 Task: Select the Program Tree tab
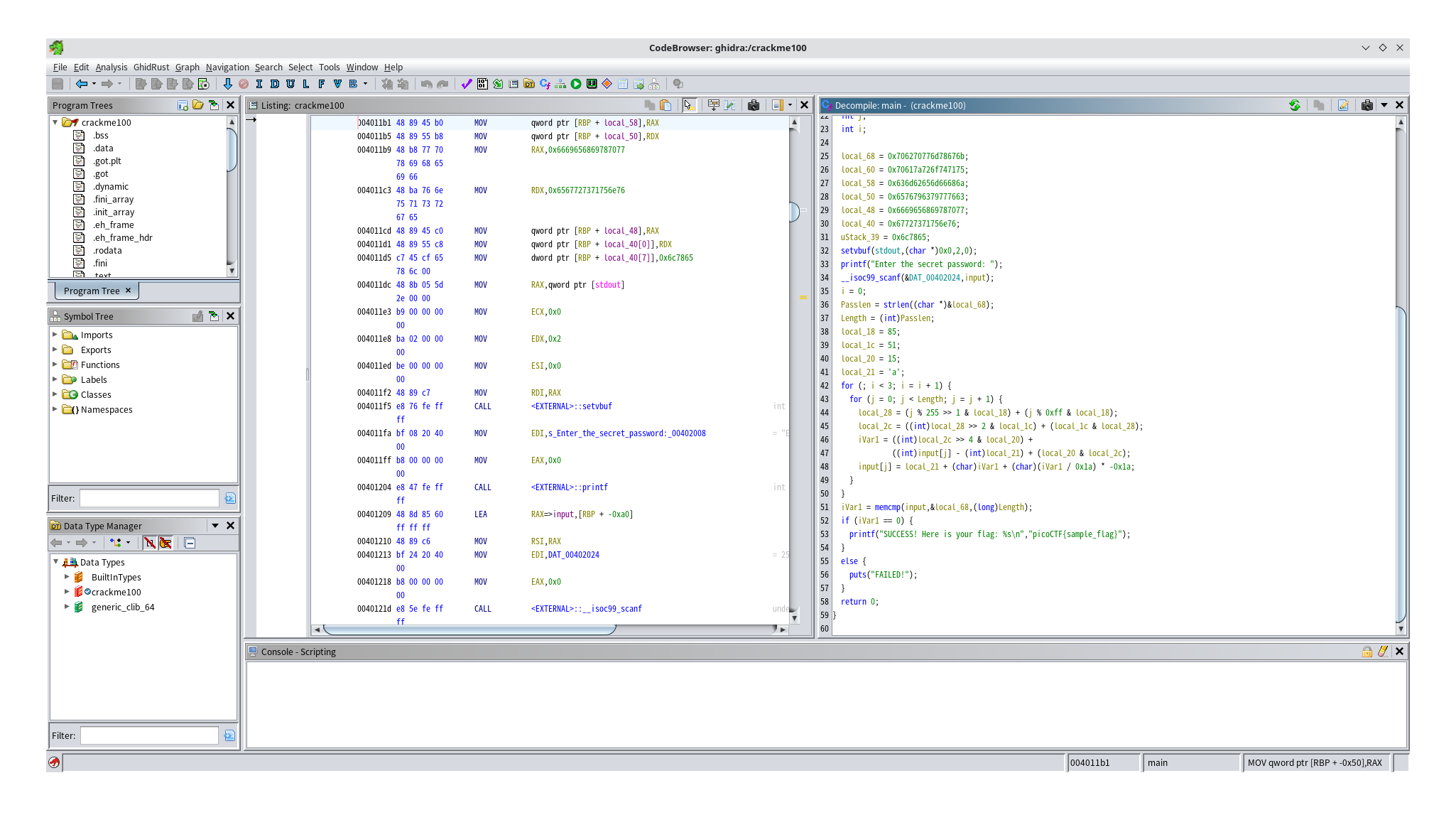(x=91, y=291)
